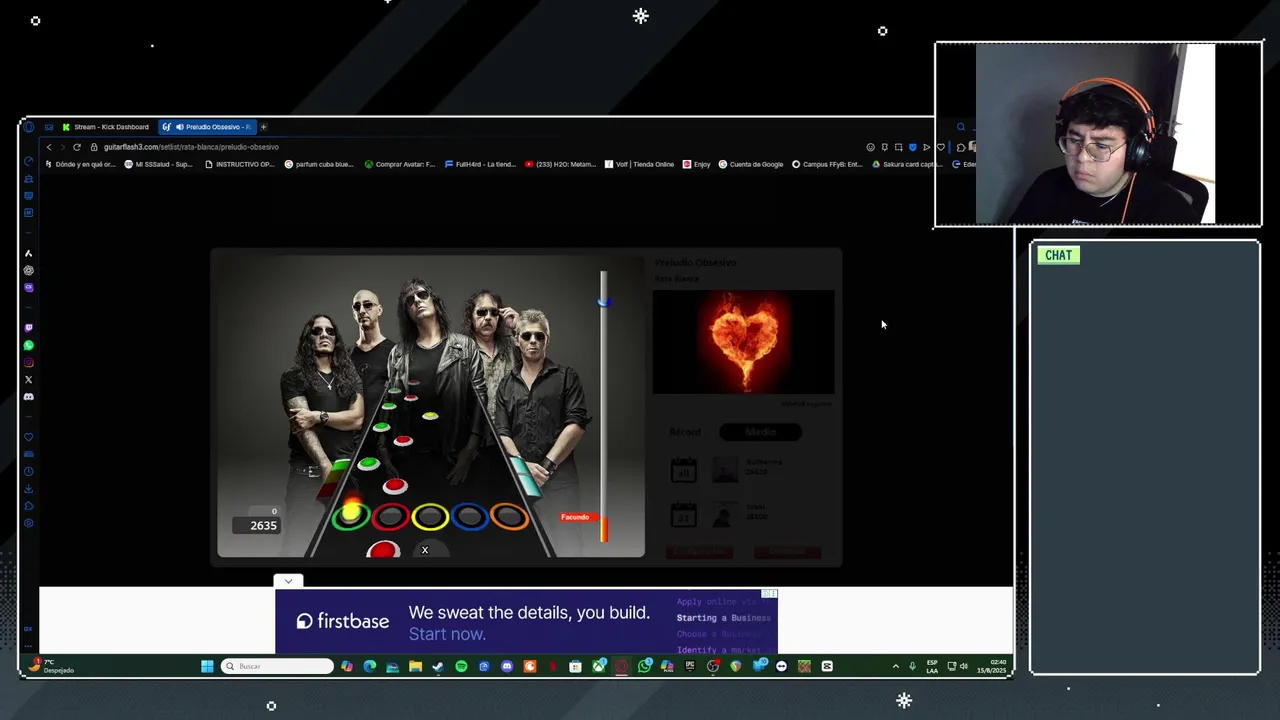This screenshot has width=1280, height=720.
Task: Reload the guitarflash3 page
Action: [x=77, y=147]
